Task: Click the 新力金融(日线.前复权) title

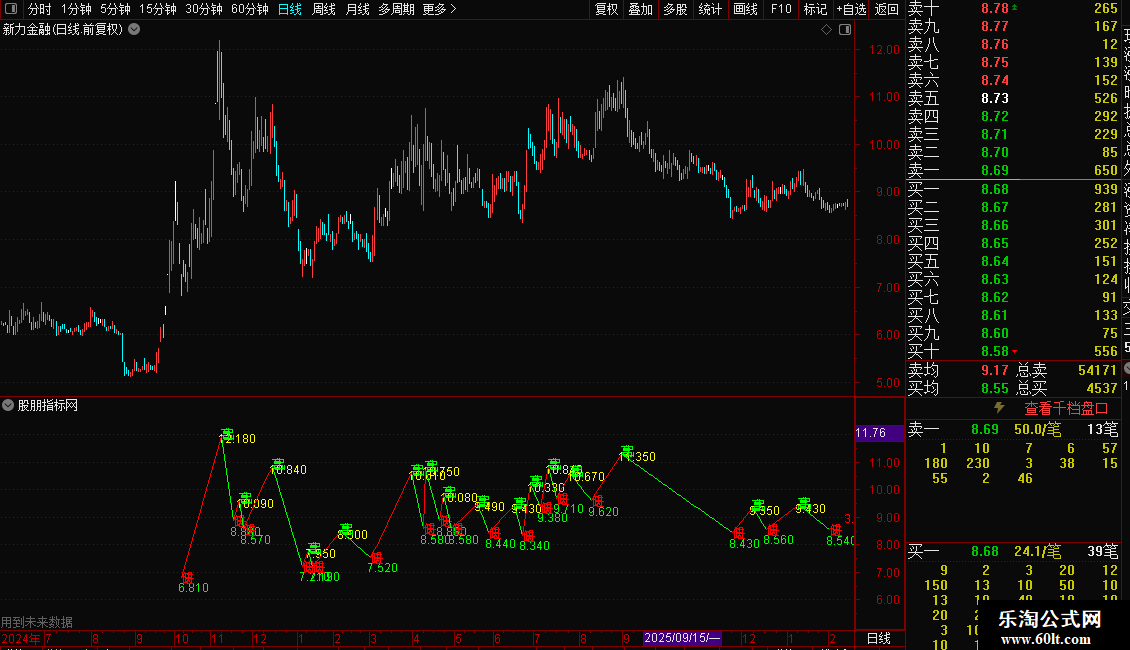Action: tap(63, 30)
